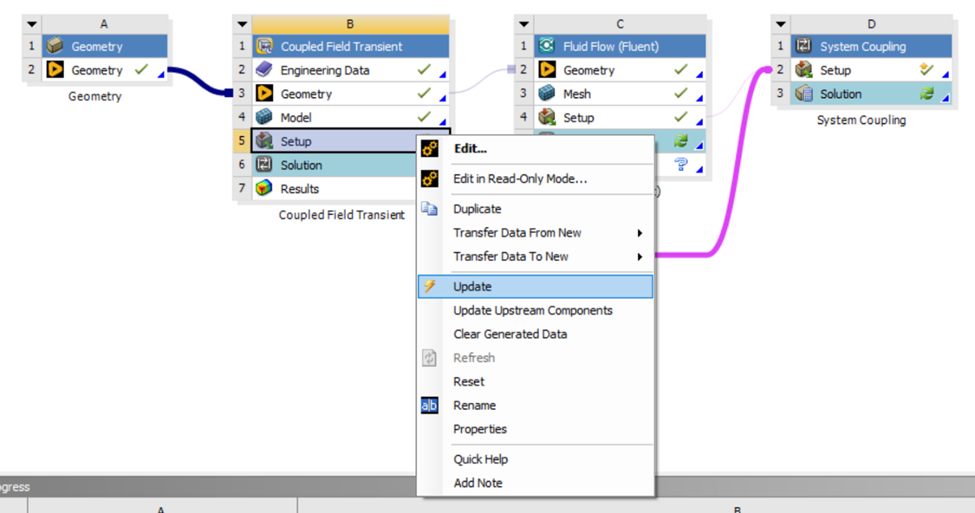Click the Model mesh cube icon in system B

[x=264, y=117]
